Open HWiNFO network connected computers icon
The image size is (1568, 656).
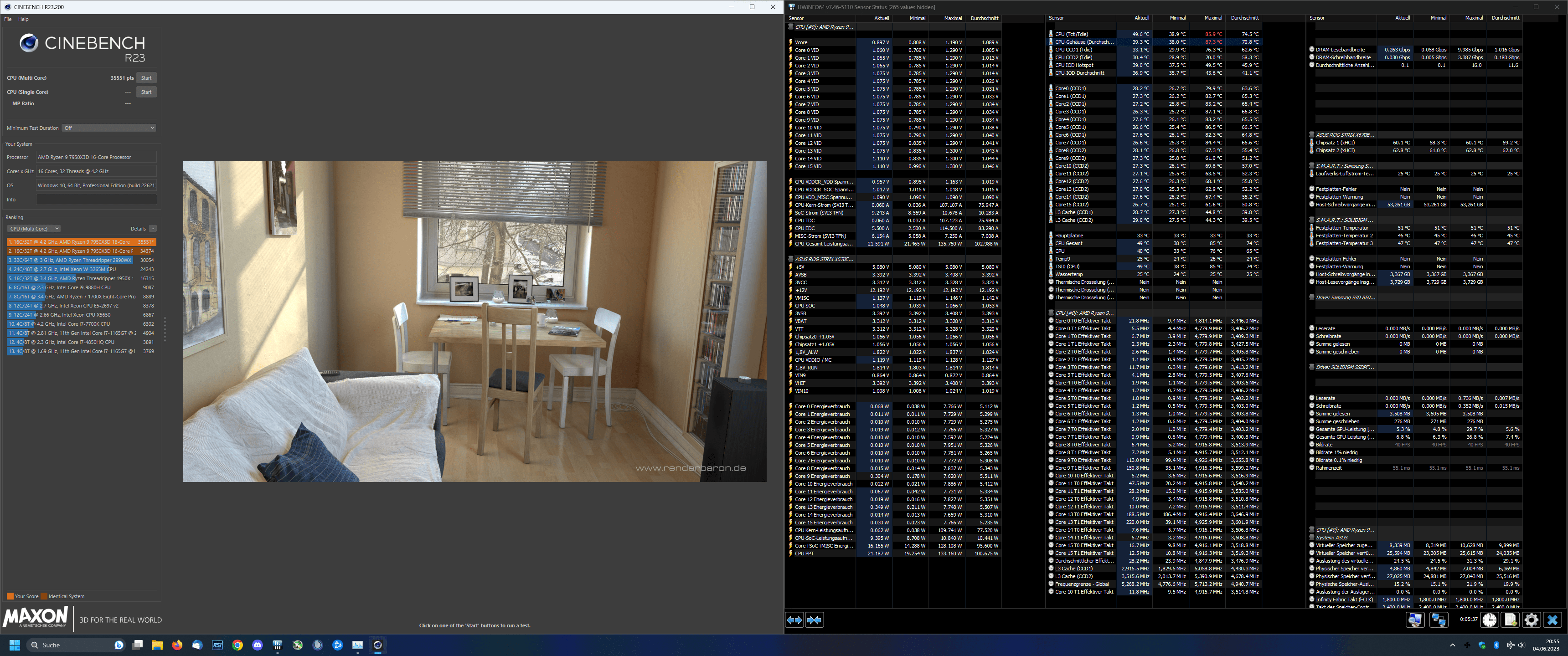tap(1439, 620)
